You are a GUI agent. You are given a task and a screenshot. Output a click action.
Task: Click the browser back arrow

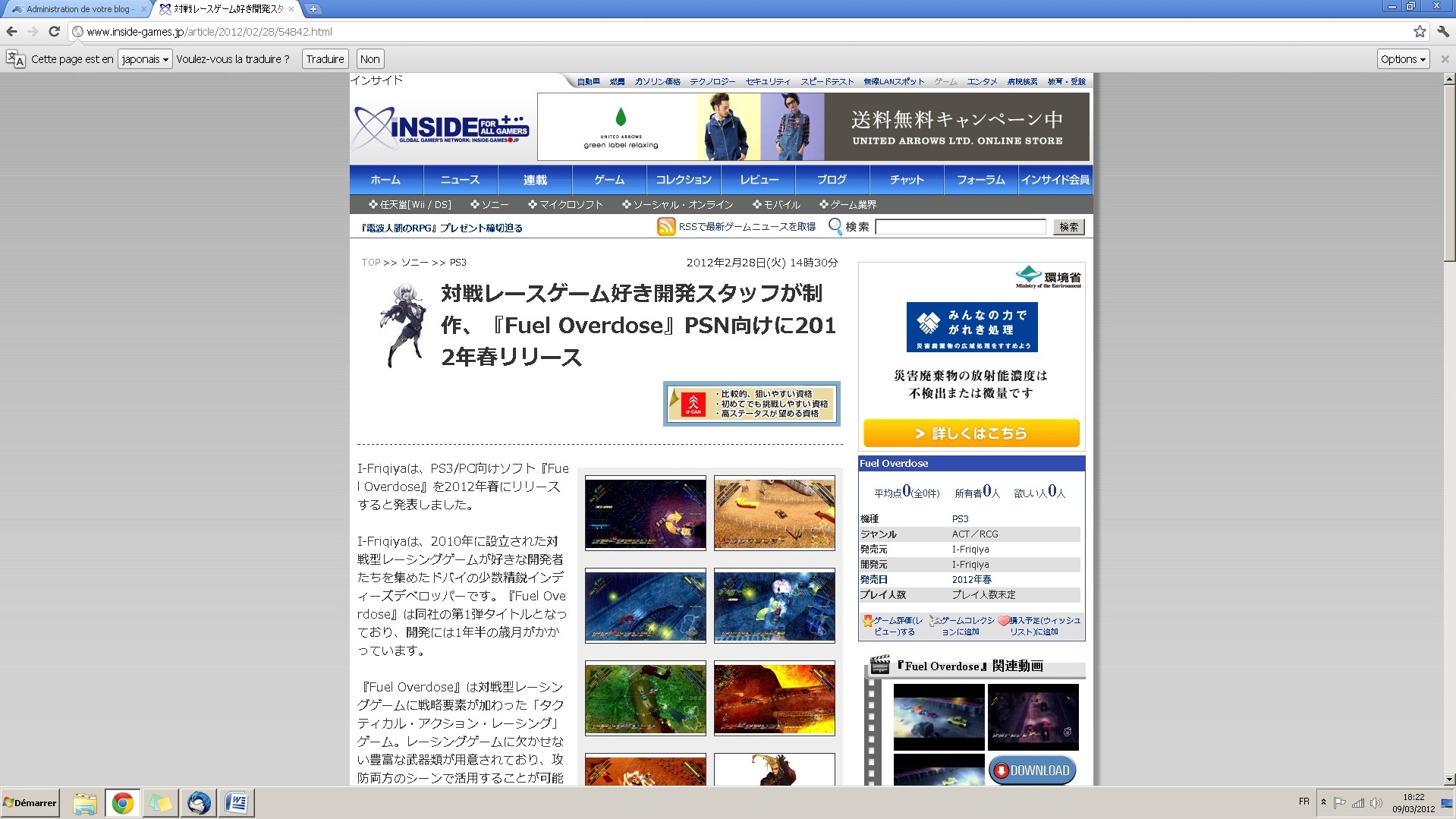tap(11, 31)
